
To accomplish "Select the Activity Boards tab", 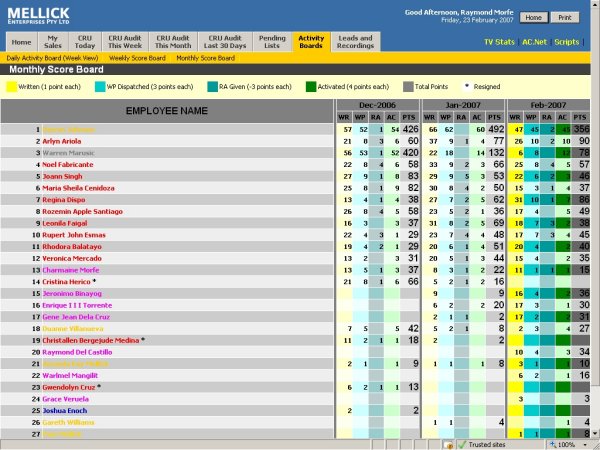I will (x=311, y=42).
